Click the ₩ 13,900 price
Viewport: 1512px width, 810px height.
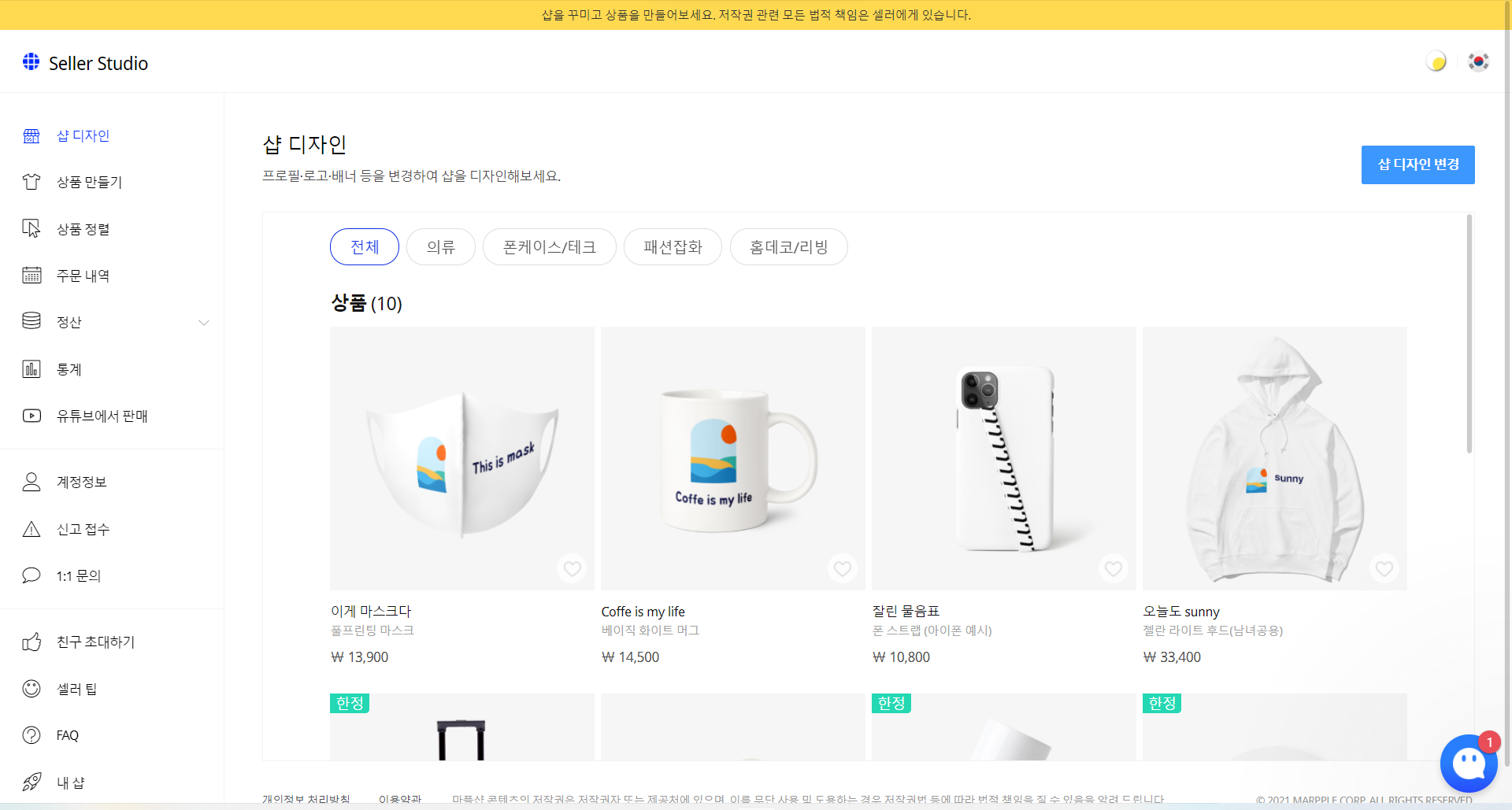click(360, 657)
